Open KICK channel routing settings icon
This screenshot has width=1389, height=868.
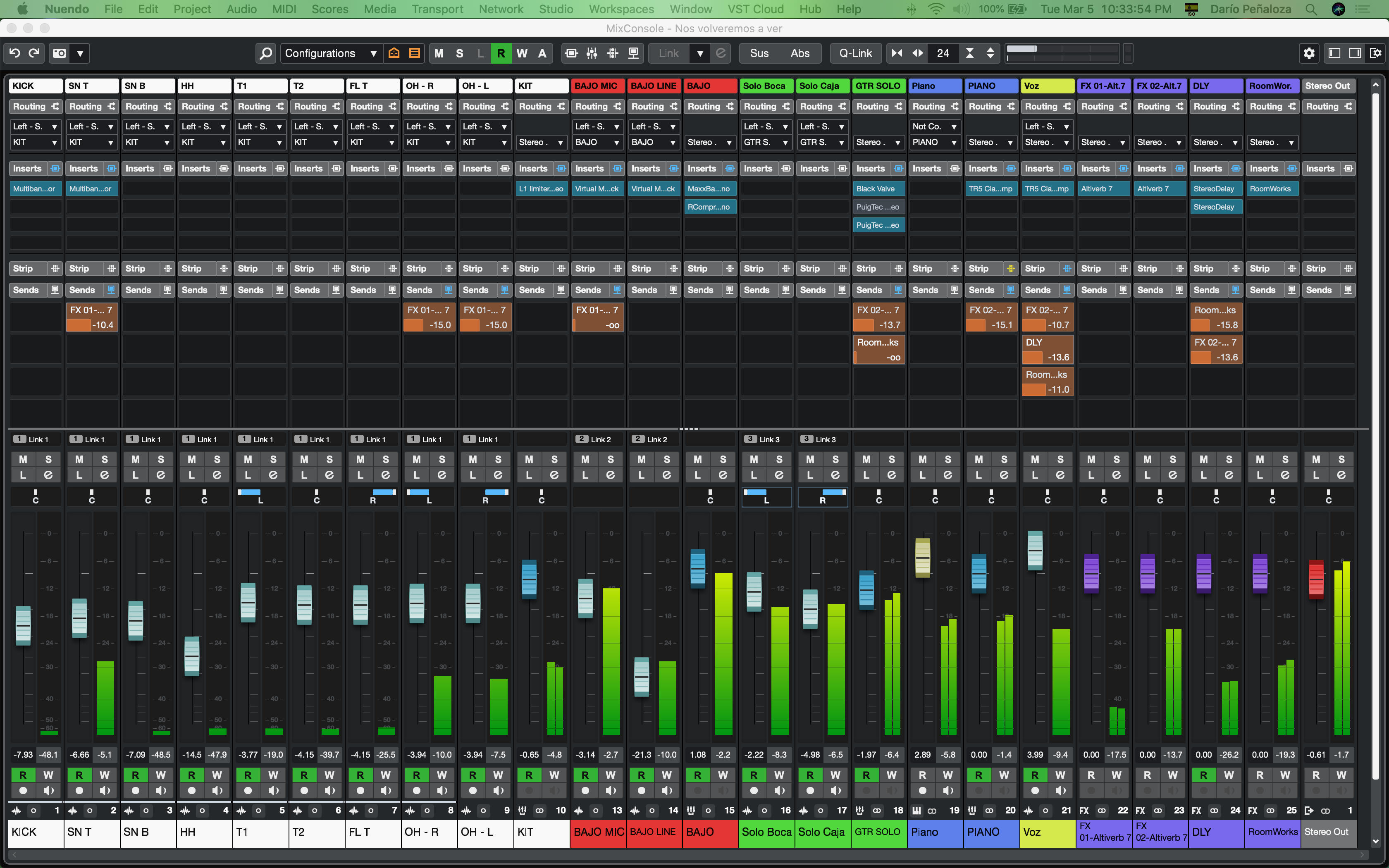coord(55,107)
